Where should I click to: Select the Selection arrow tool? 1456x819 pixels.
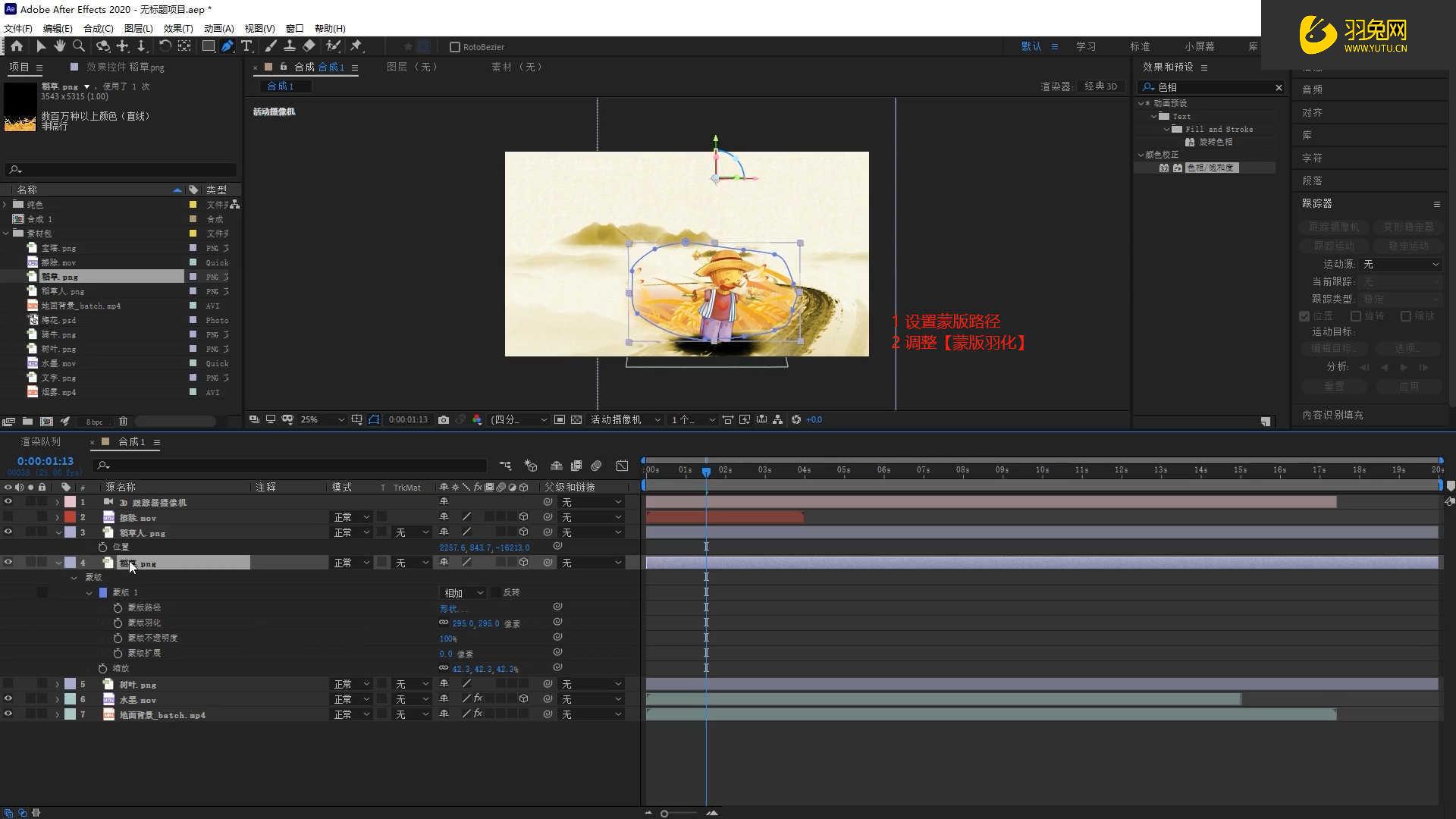tap(41, 46)
